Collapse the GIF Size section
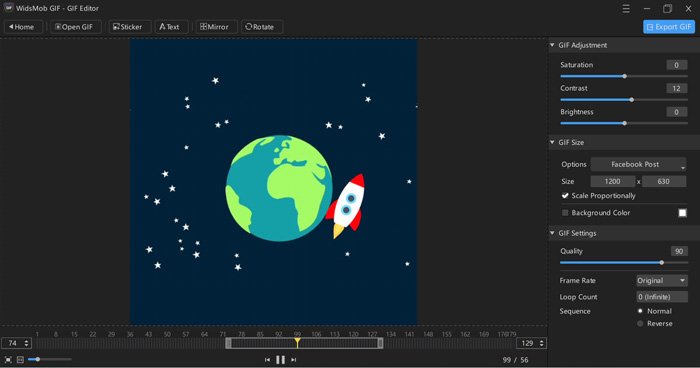The height and width of the screenshot is (368, 700). coord(552,142)
